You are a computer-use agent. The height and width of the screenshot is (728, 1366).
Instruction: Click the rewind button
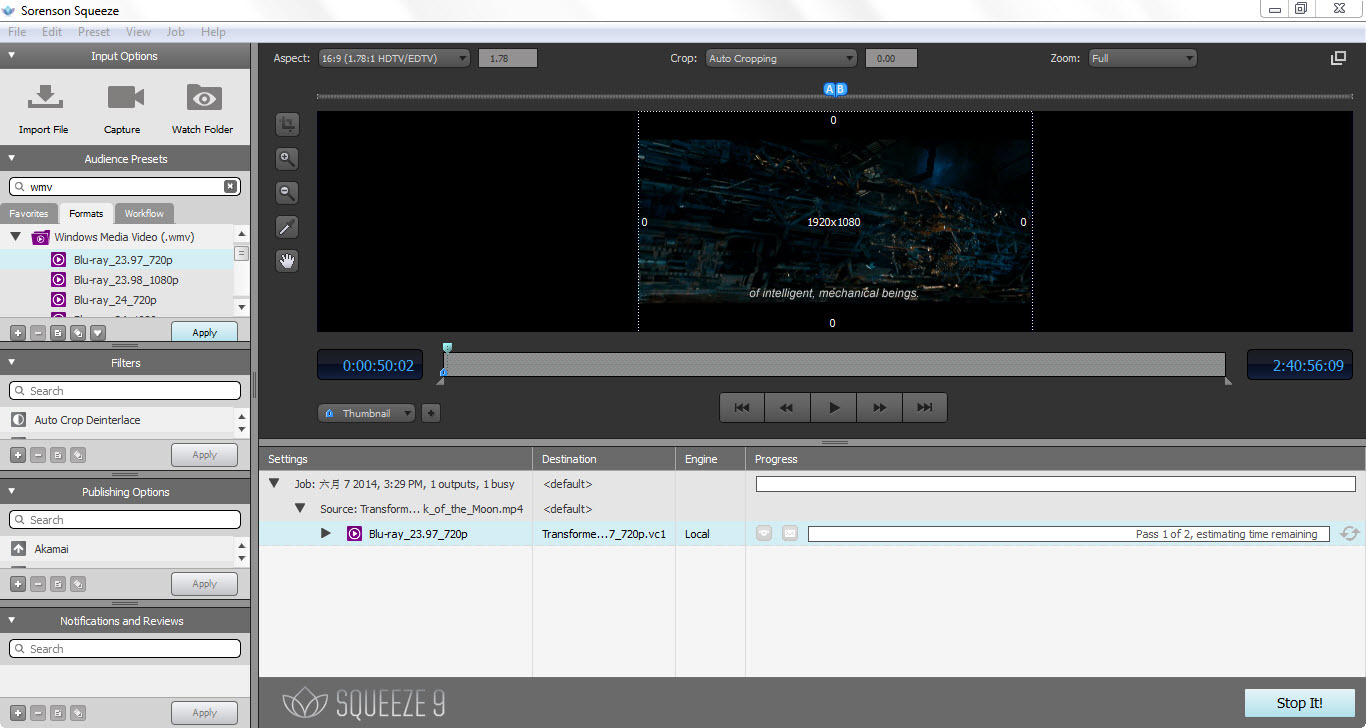[787, 408]
